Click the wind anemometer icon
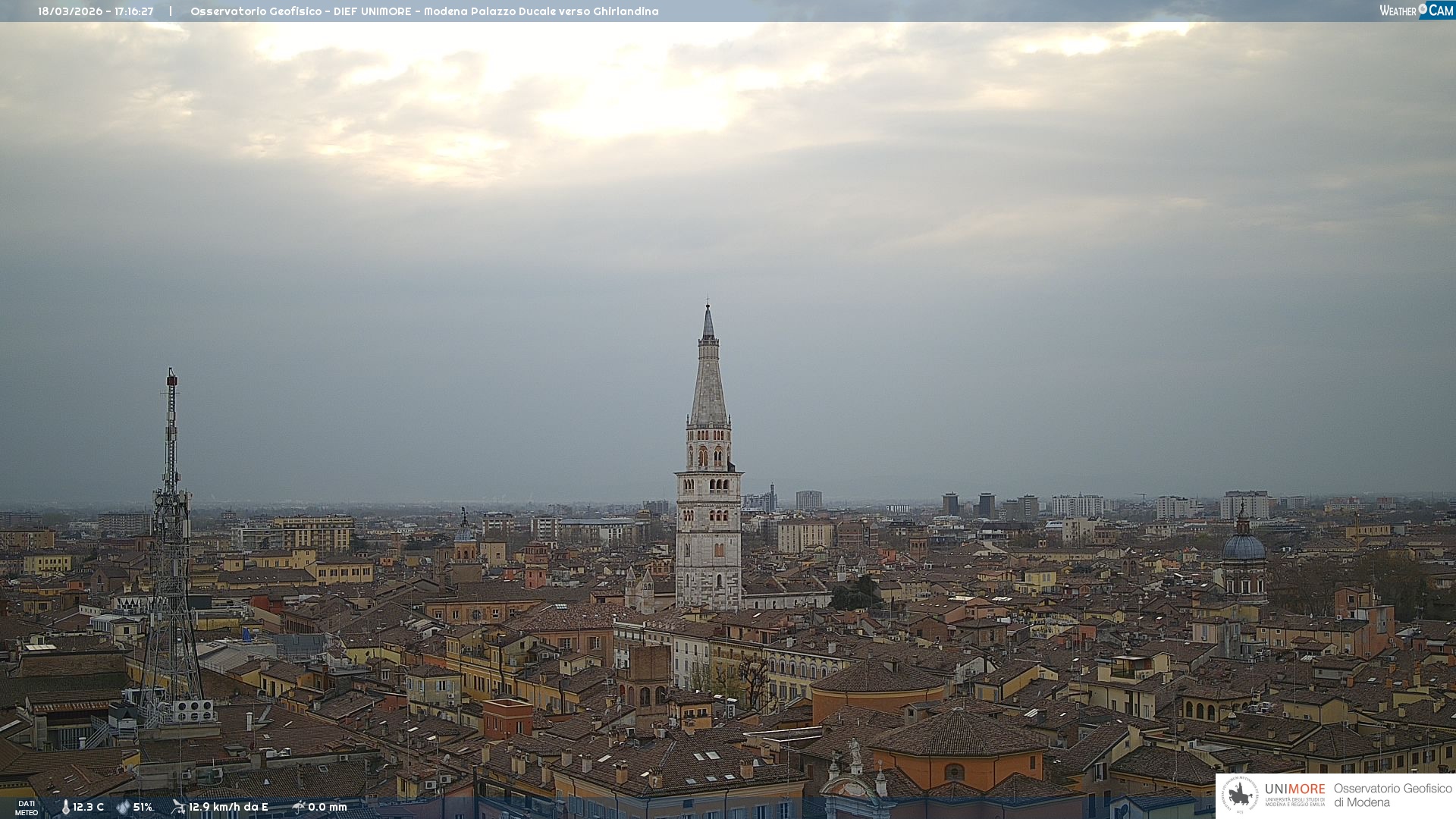This screenshot has width=1456, height=819. tap(178, 807)
